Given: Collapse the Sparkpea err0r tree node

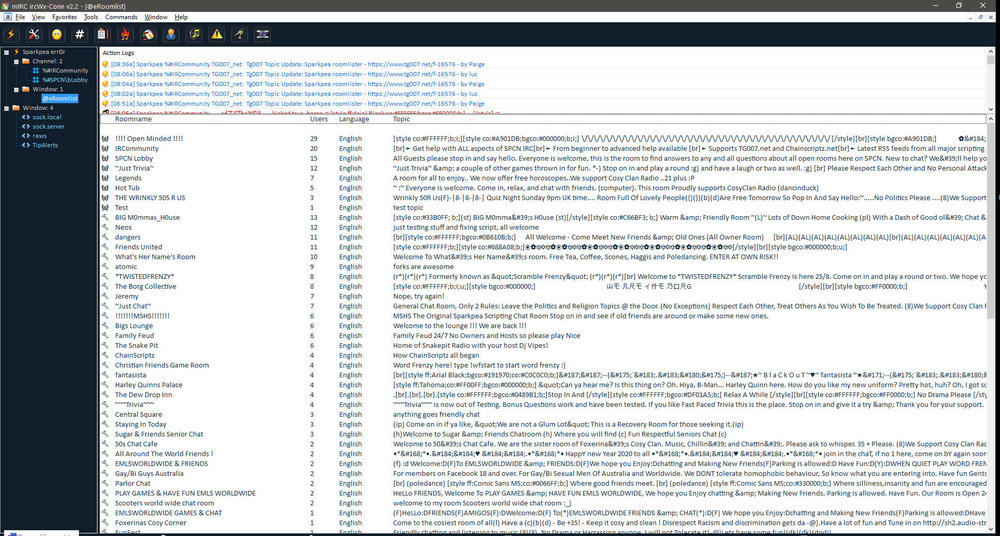Looking at the screenshot, I should 6,52.
